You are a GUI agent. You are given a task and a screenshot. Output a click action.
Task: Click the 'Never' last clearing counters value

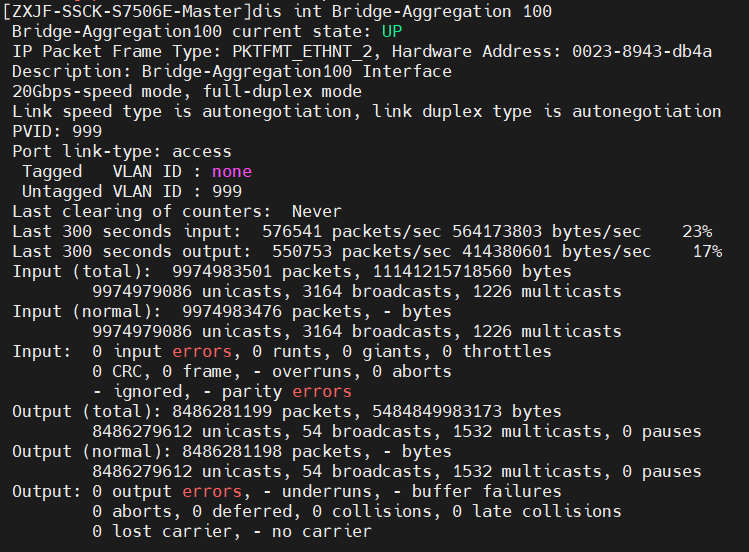[316, 212]
